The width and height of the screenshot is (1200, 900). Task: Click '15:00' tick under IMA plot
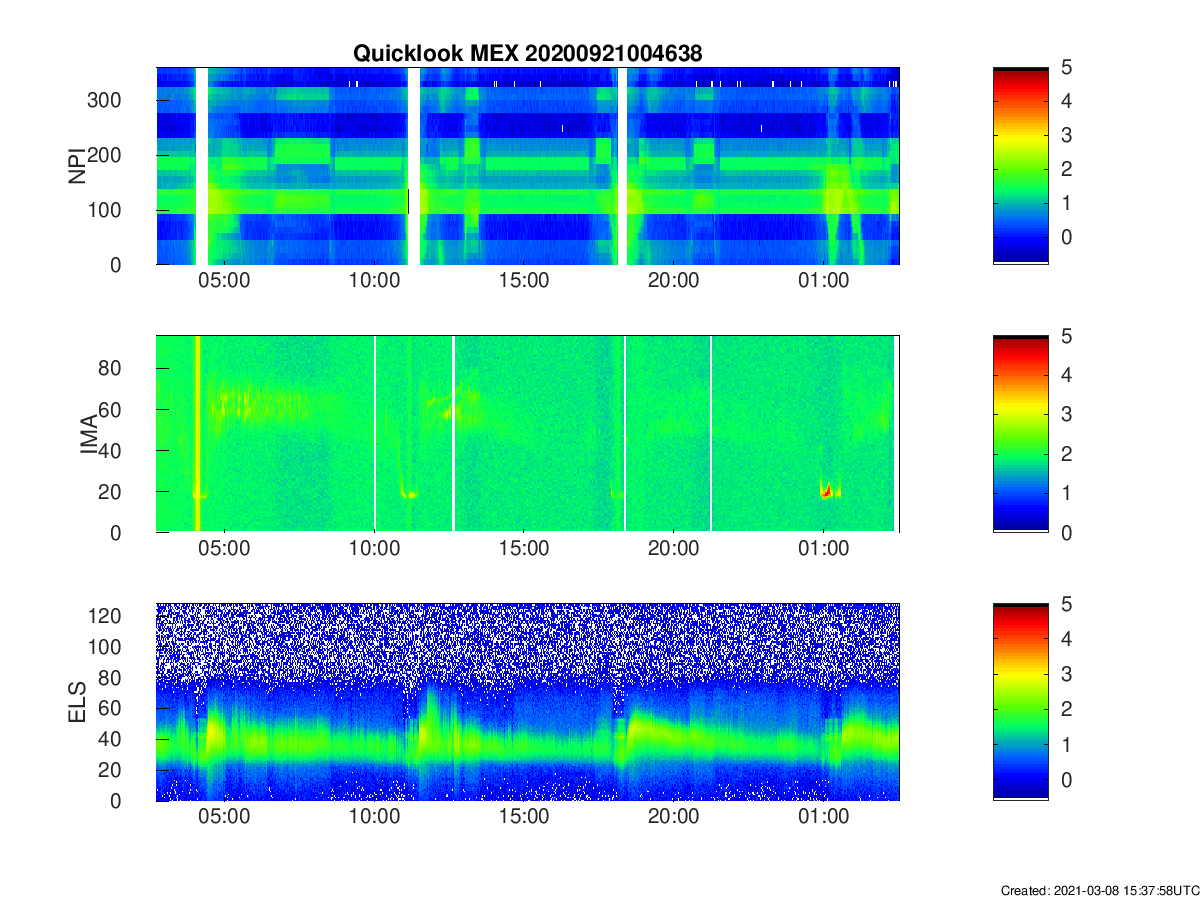click(523, 550)
